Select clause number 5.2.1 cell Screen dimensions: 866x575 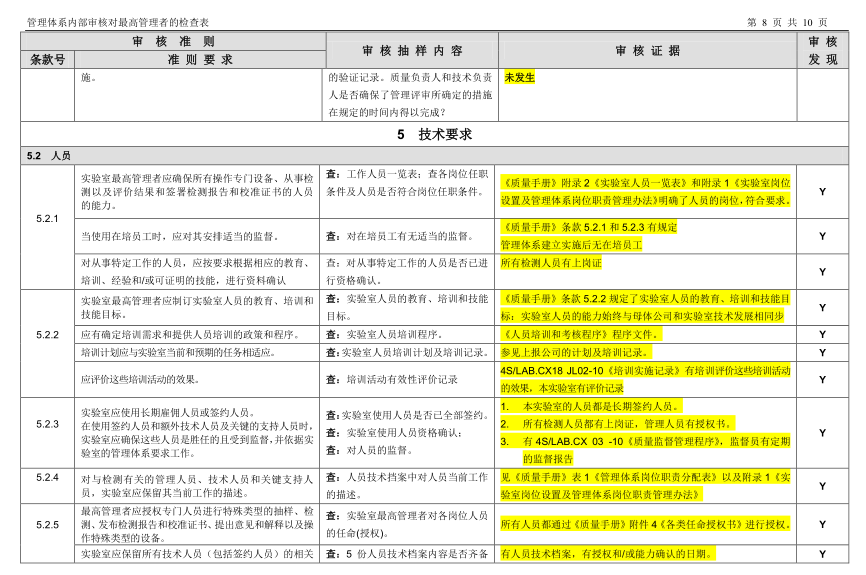[47, 219]
